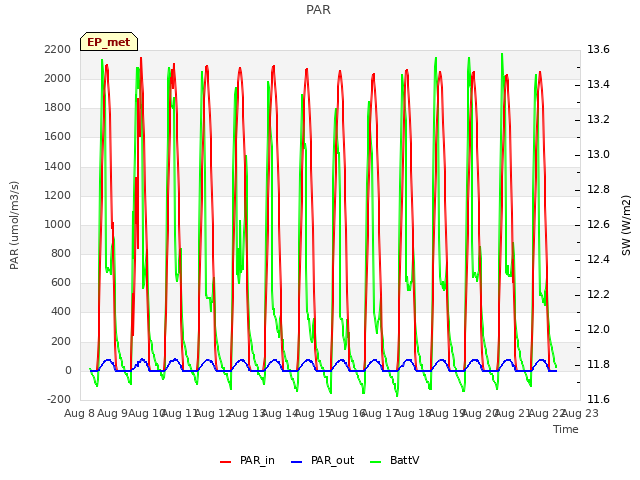Click the 2000 left axis value

click(58, 78)
